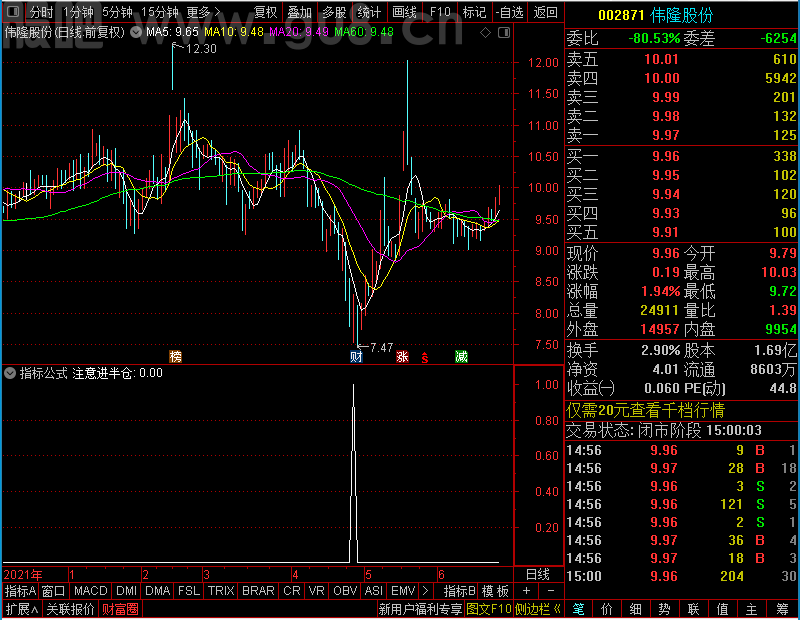Select the 联 linked tab
Viewport: 800px width, 620px height.
(x=693, y=609)
